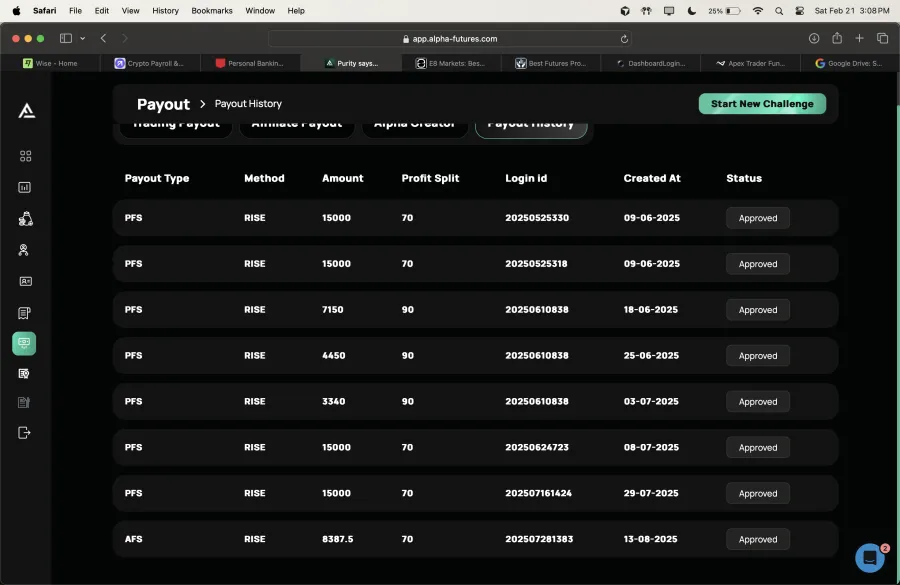Click the Created At column header
The image size is (900, 585).
[x=651, y=179]
